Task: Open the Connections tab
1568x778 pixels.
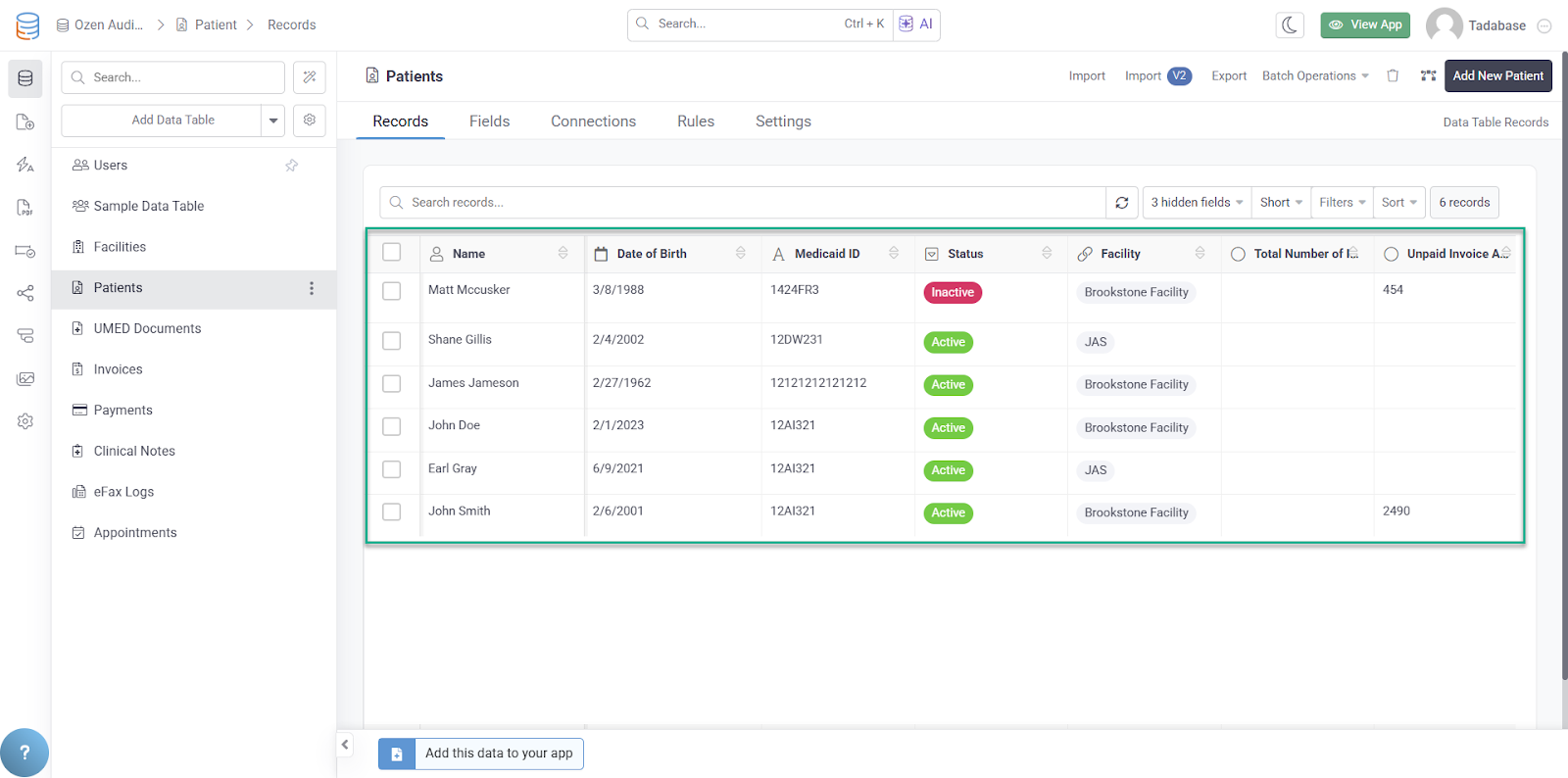Action: point(593,122)
